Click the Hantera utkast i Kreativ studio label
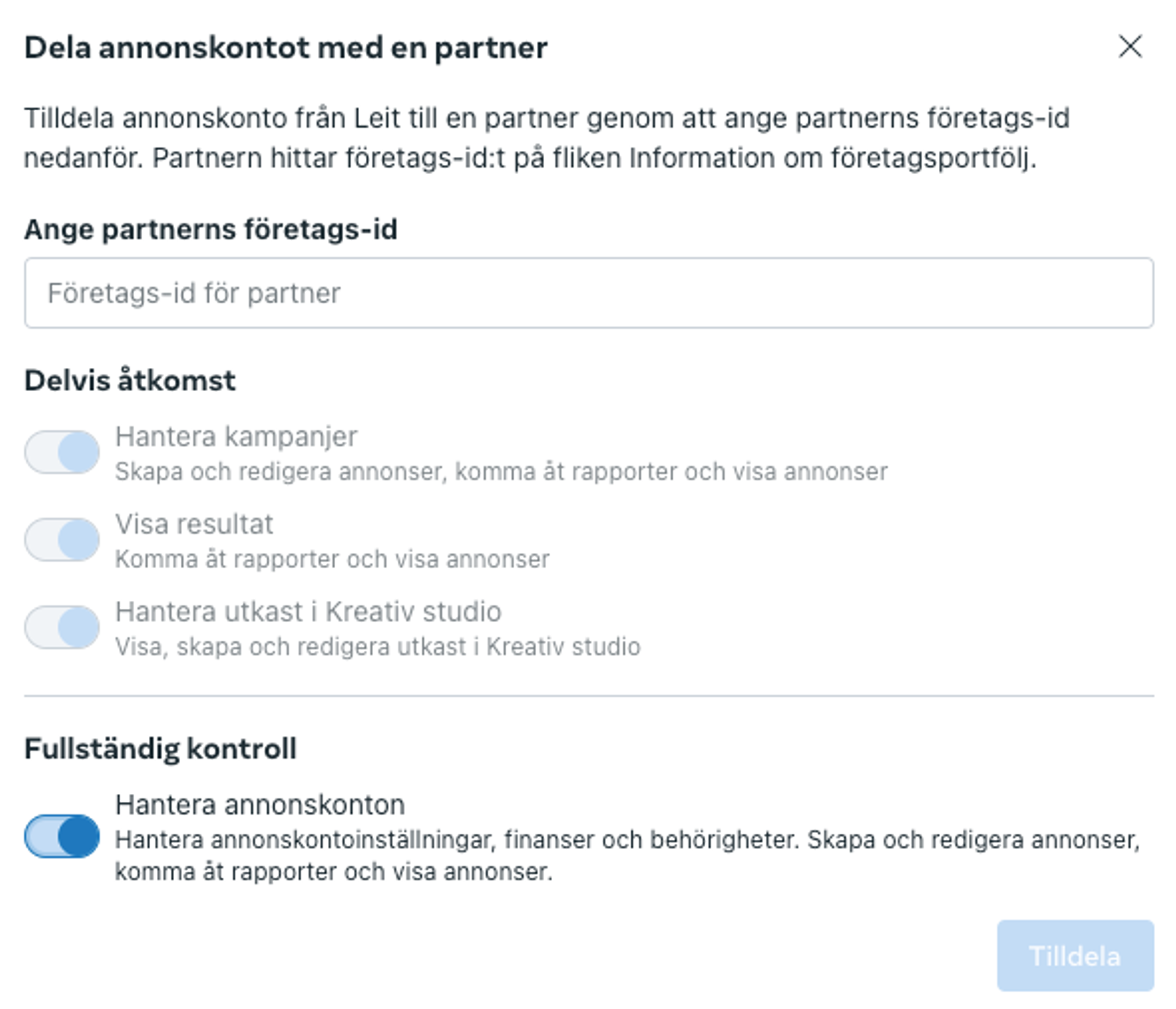1176x1009 pixels. tap(308, 612)
